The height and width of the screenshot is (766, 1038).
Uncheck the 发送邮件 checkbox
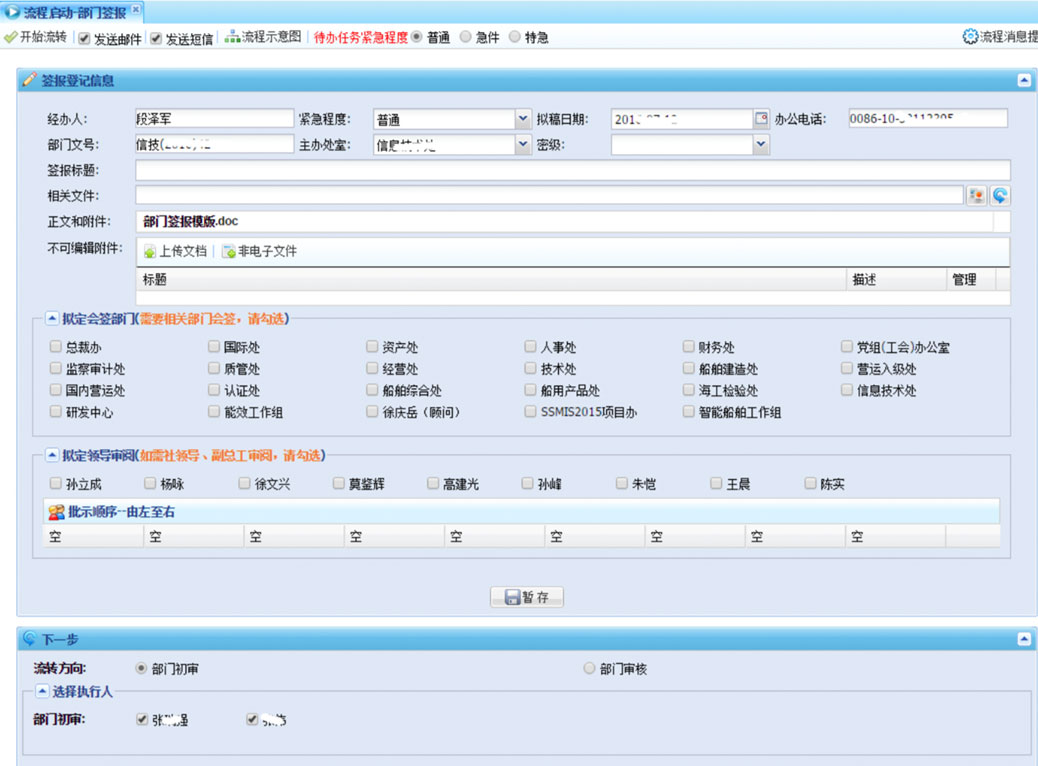tap(82, 37)
